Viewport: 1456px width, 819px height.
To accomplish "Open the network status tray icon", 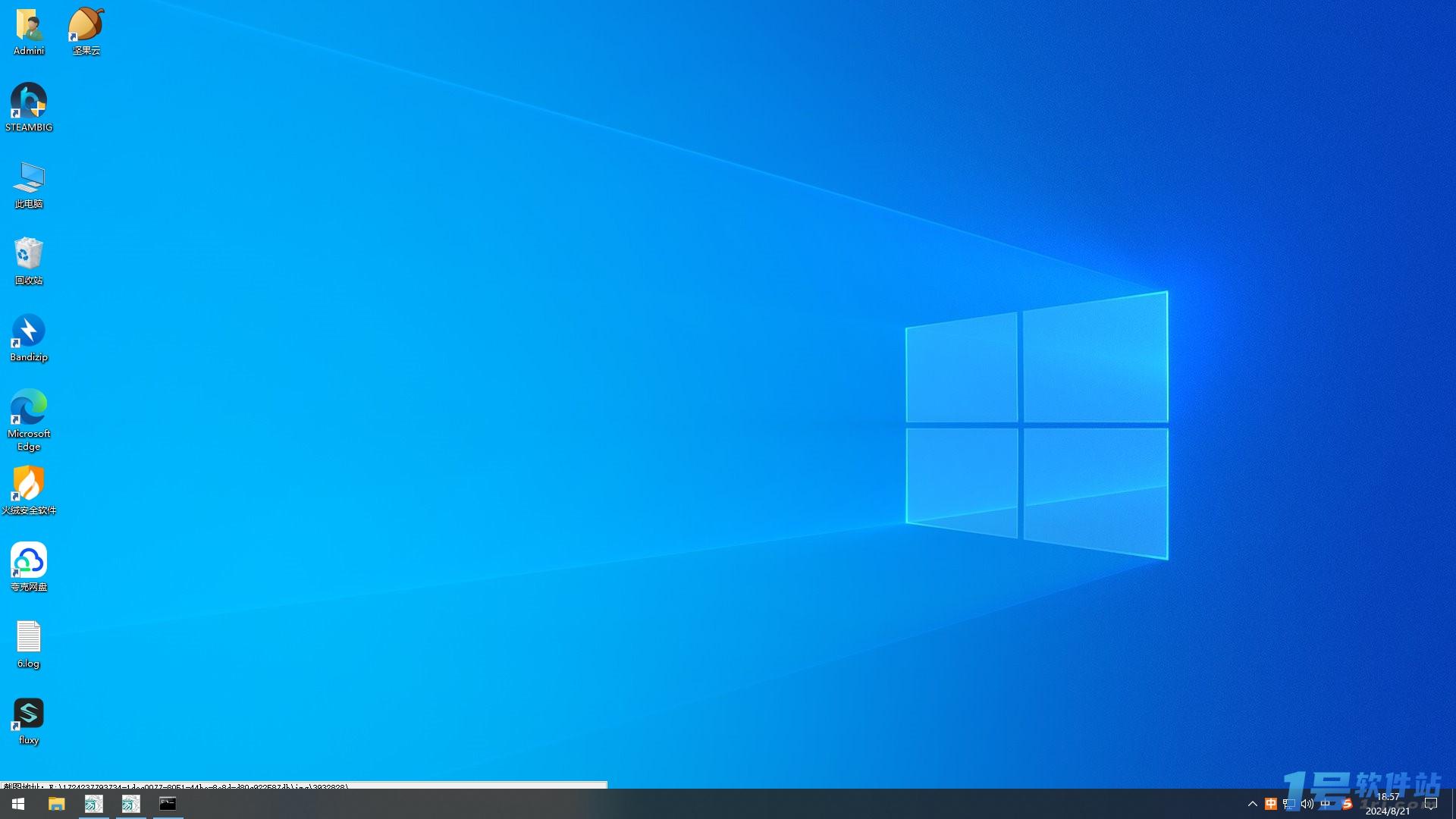I will (x=1289, y=804).
